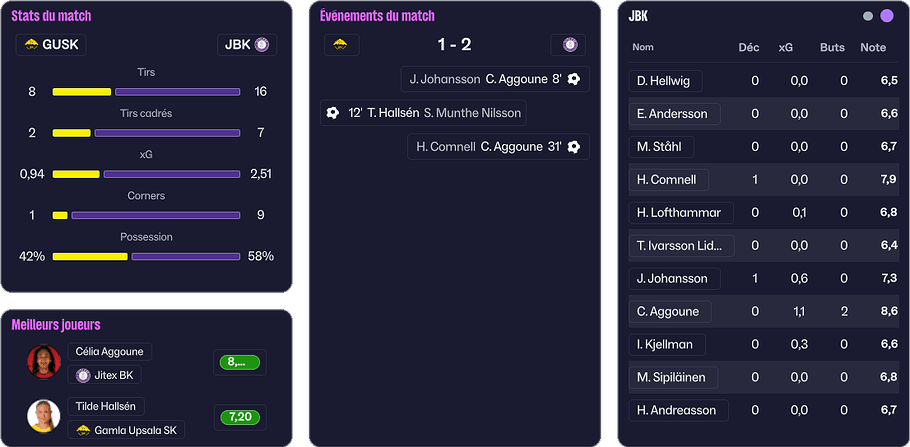
Task: Click the purple possession bar for JBK
Action: (185, 256)
